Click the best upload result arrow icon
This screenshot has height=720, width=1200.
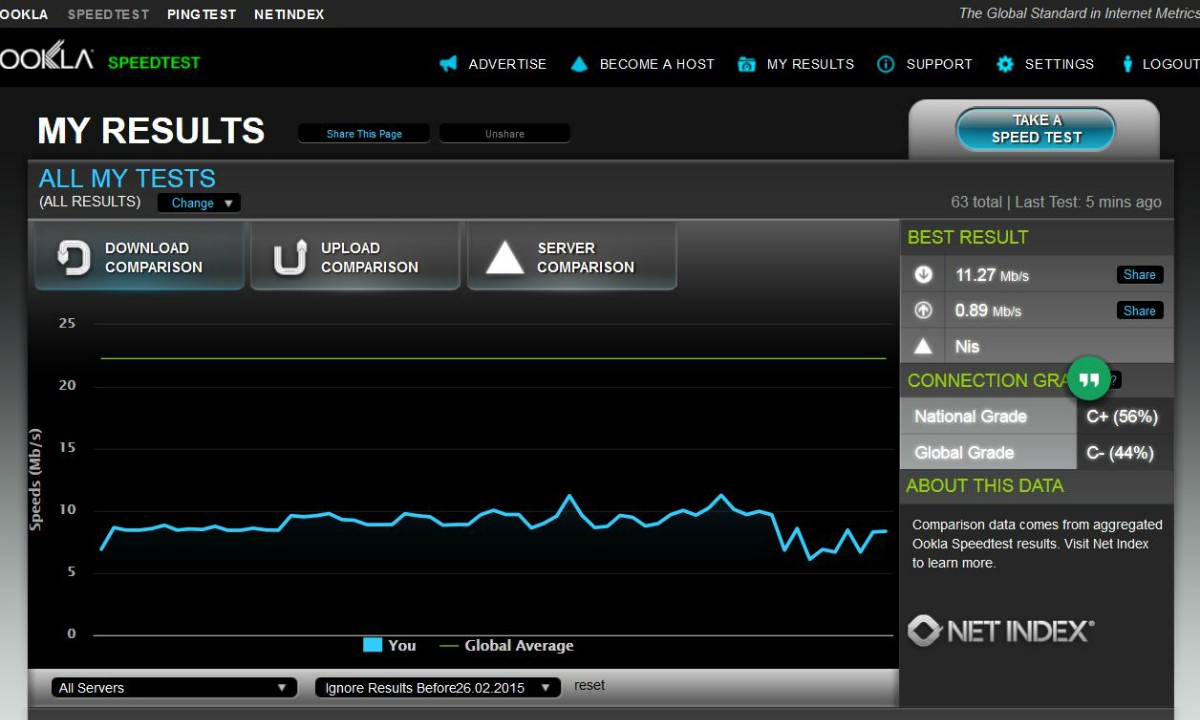[x=923, y=310]
